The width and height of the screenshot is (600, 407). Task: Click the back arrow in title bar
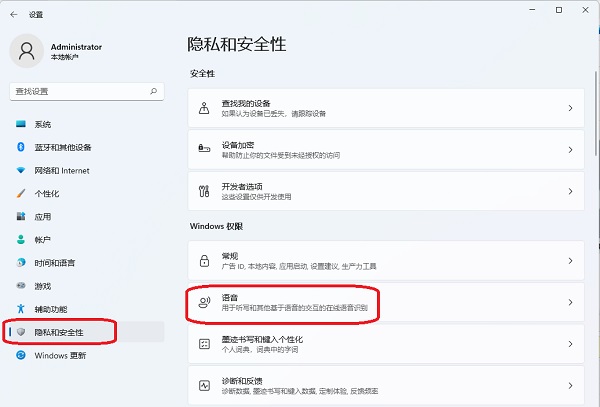(x=13, y=15)
